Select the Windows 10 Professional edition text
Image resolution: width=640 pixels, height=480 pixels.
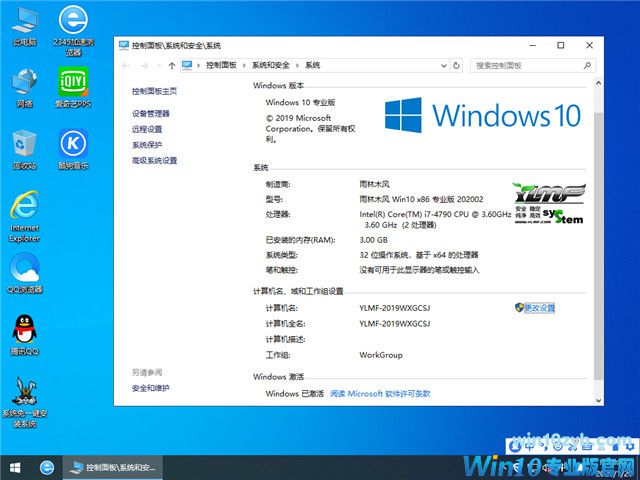pos(300,102)
